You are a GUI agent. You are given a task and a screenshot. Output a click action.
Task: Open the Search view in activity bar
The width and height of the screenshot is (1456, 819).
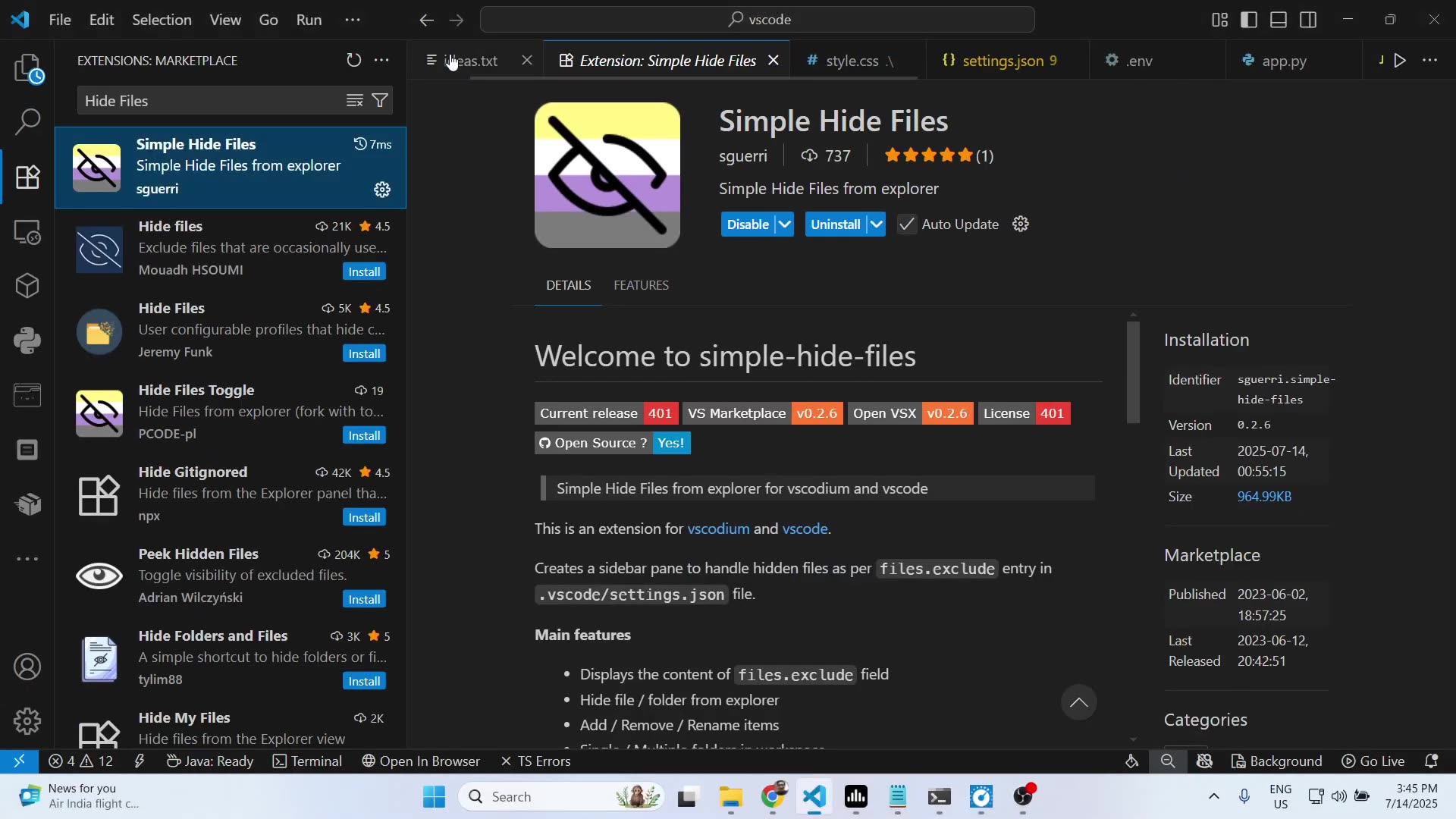pos(28,121)
